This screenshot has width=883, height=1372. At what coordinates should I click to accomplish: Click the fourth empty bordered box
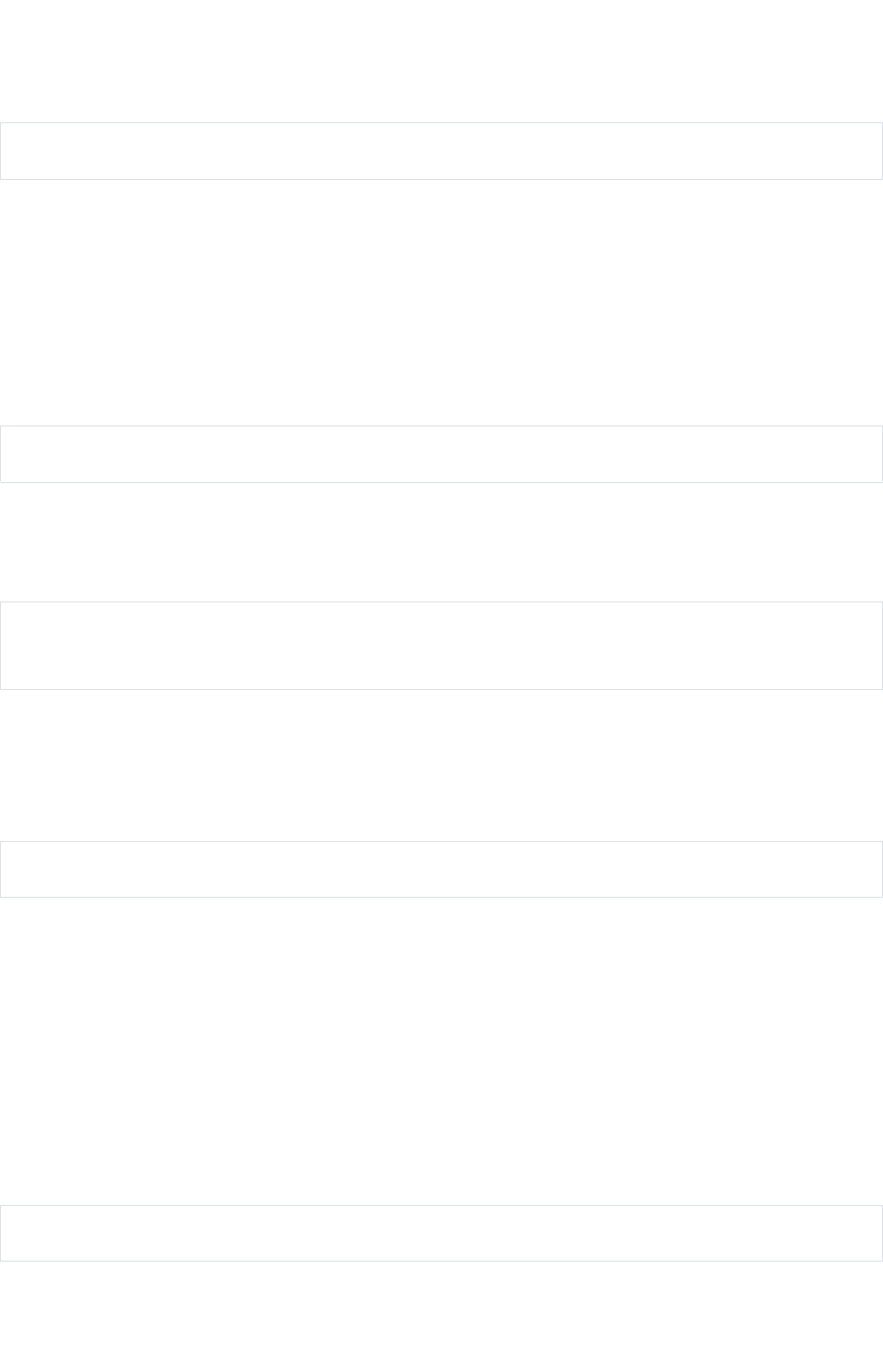point(441,870)
